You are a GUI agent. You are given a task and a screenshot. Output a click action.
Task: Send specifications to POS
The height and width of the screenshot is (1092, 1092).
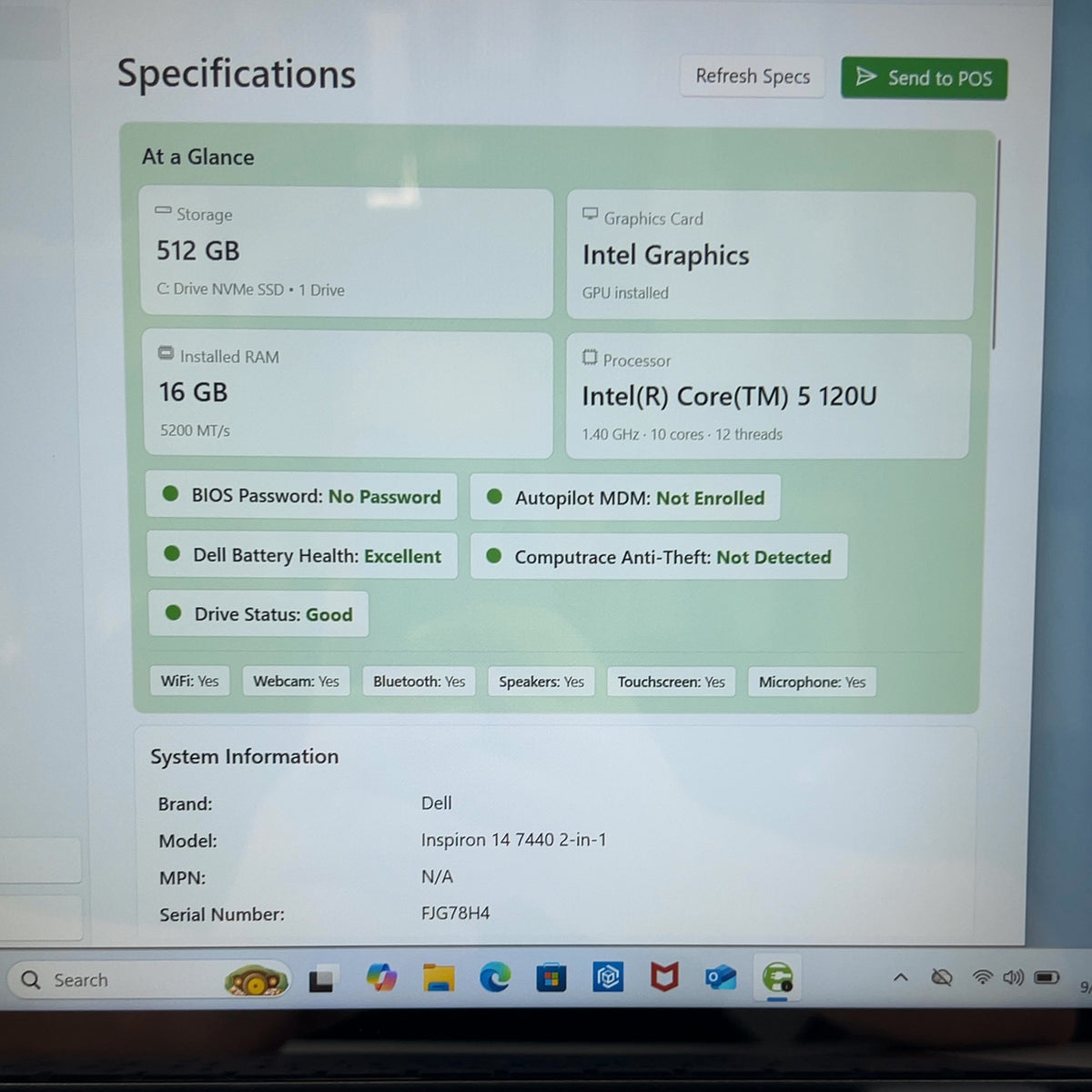[x=924, y=78]
